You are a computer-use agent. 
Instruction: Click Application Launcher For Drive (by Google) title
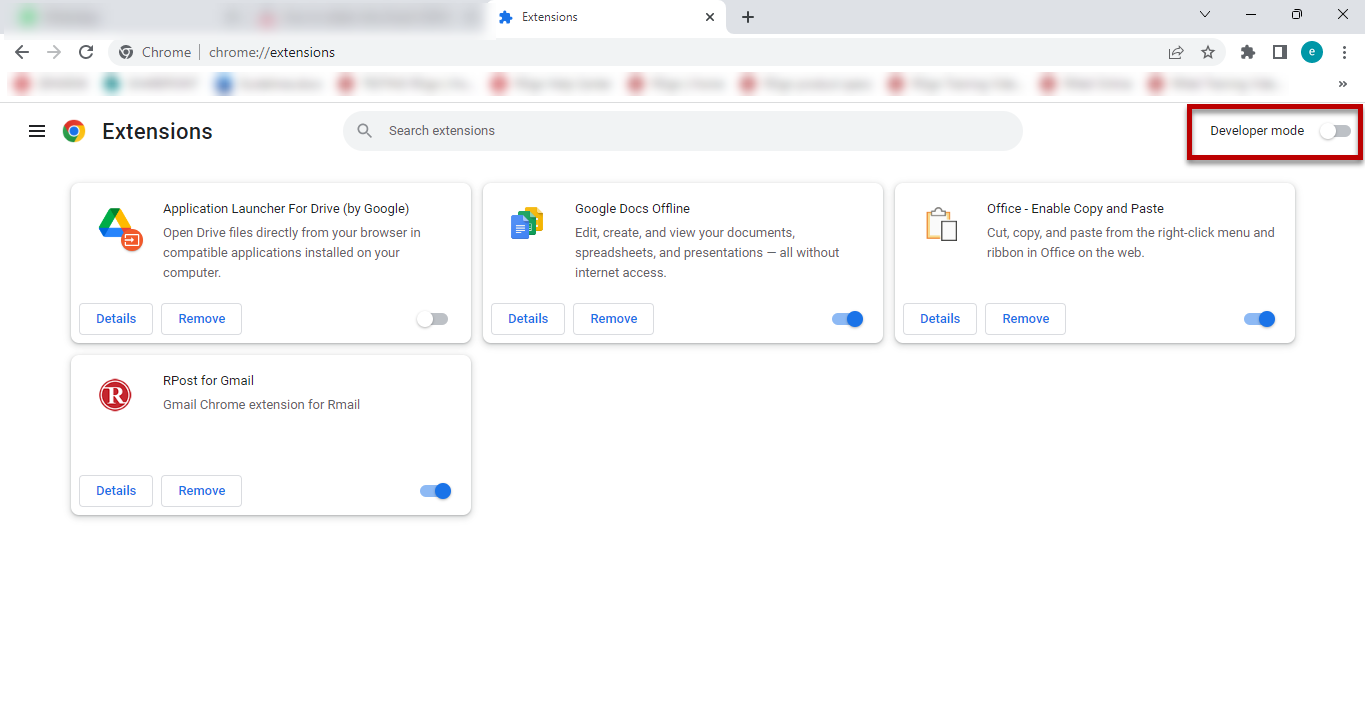coord(286,209)
